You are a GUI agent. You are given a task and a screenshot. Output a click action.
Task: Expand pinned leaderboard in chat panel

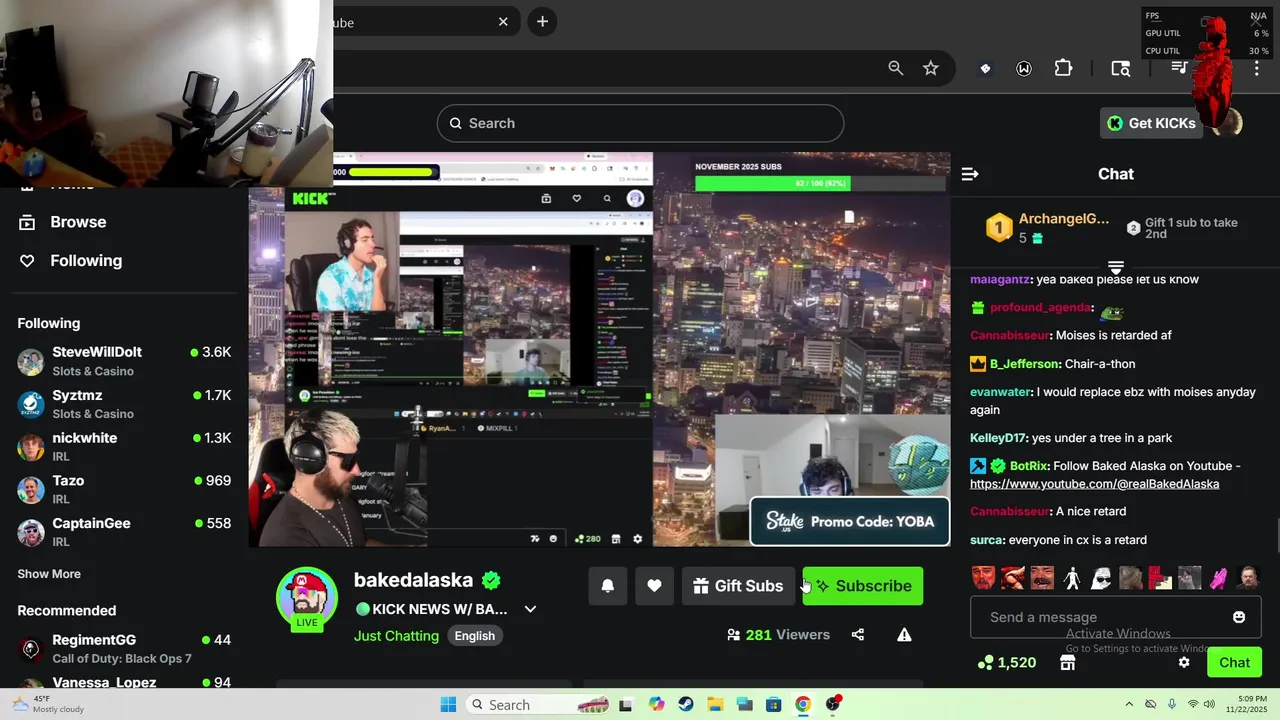point(1116,267)
